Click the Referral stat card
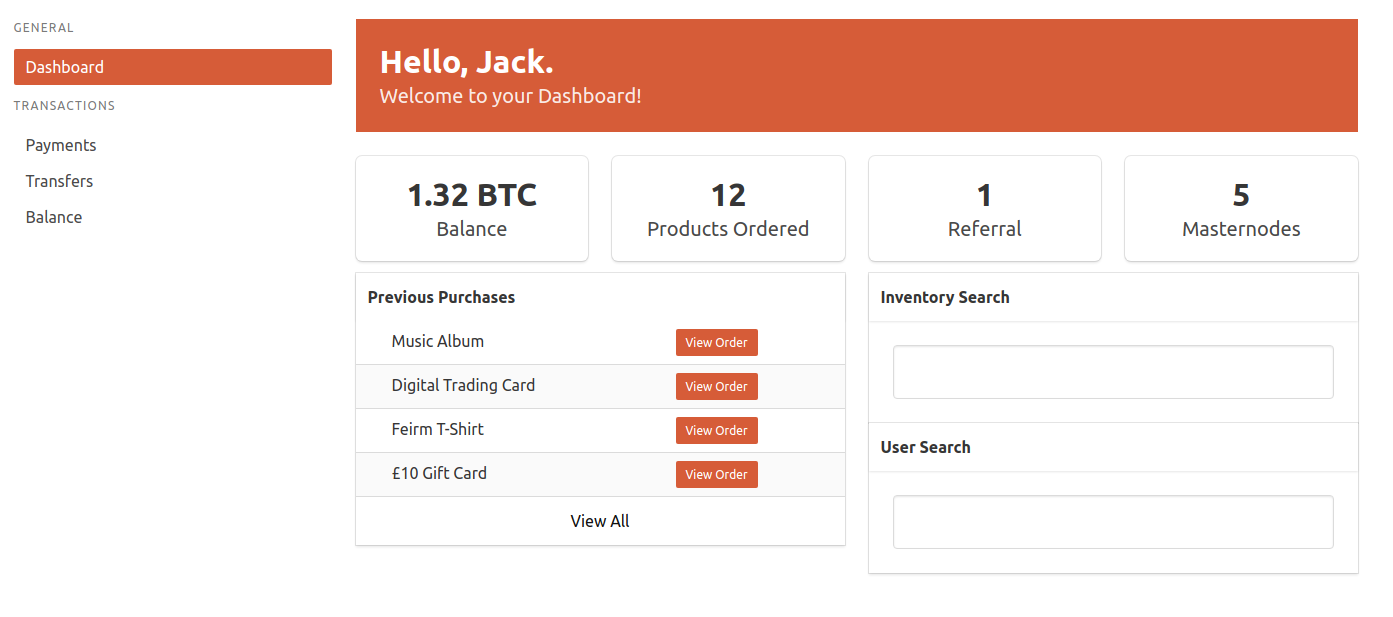 click(x=985, y=208)
